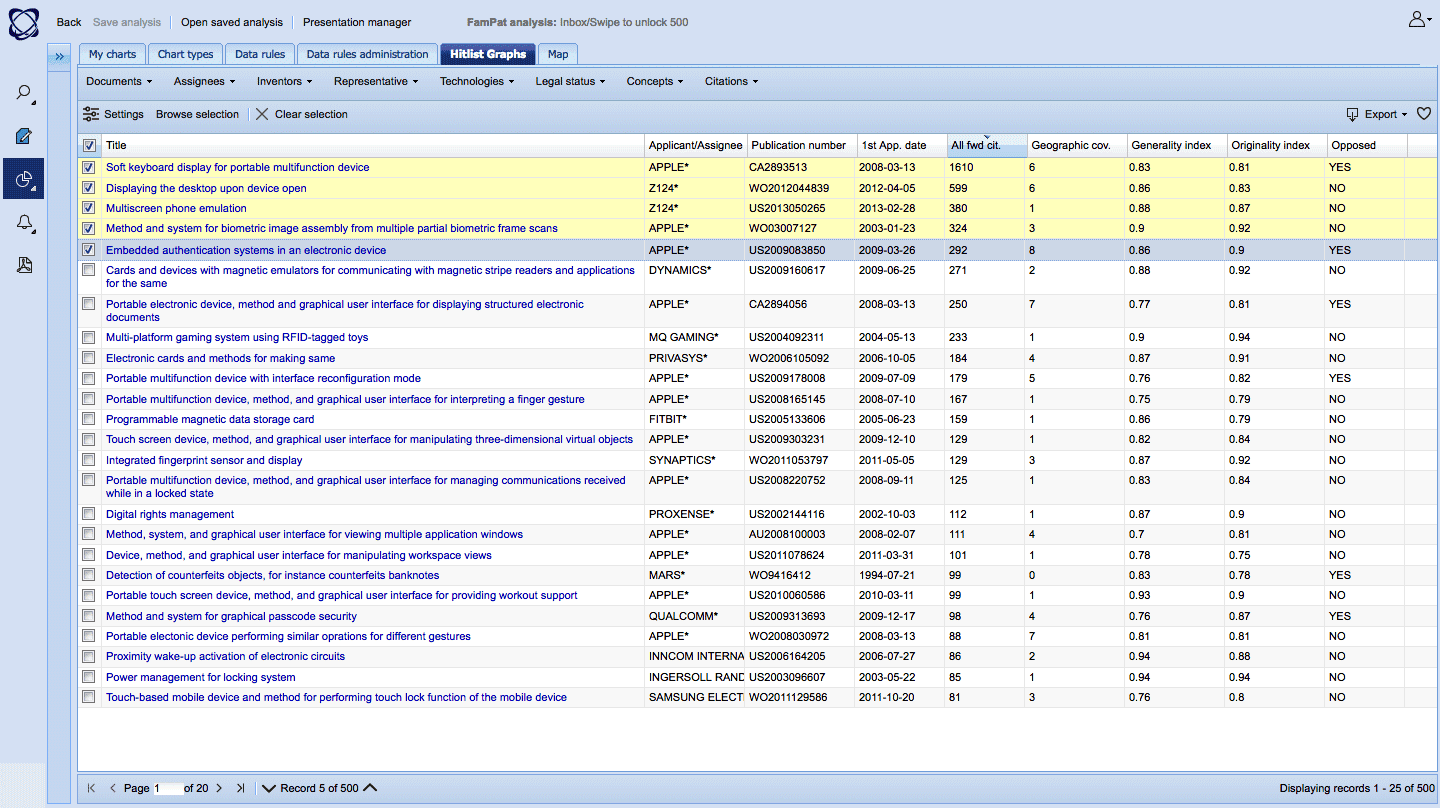Go to last page of results

click(240, 788)
